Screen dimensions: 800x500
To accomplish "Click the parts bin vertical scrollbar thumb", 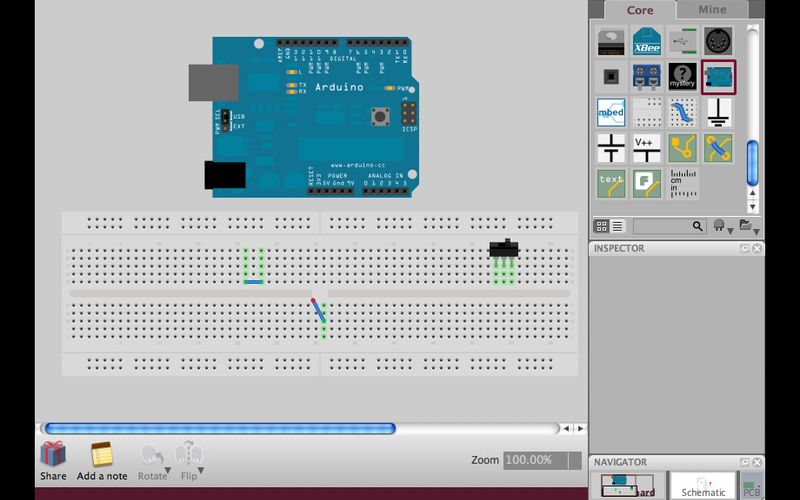I will (753, 163).
